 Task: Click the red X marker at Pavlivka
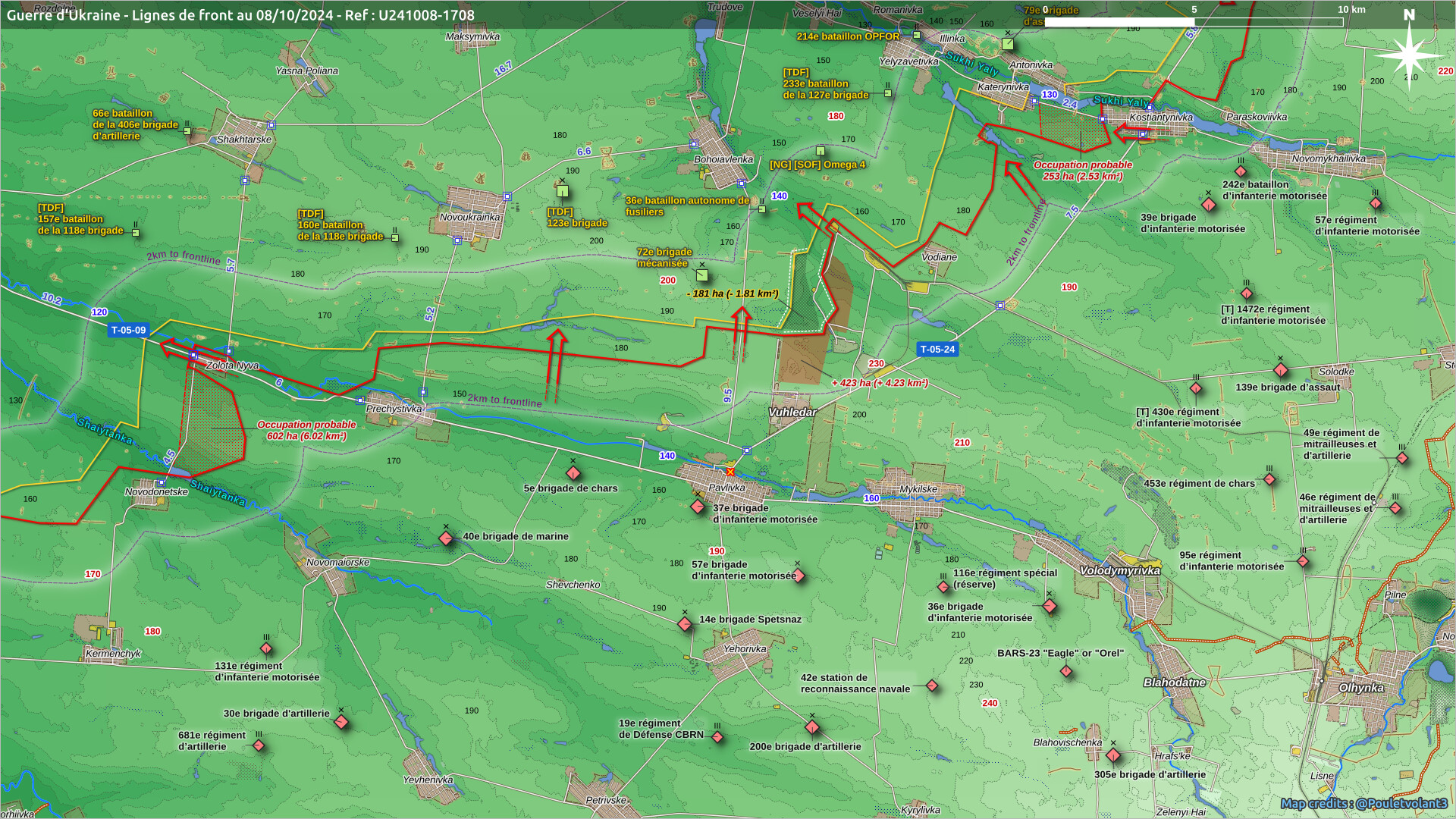pos(730,472)
